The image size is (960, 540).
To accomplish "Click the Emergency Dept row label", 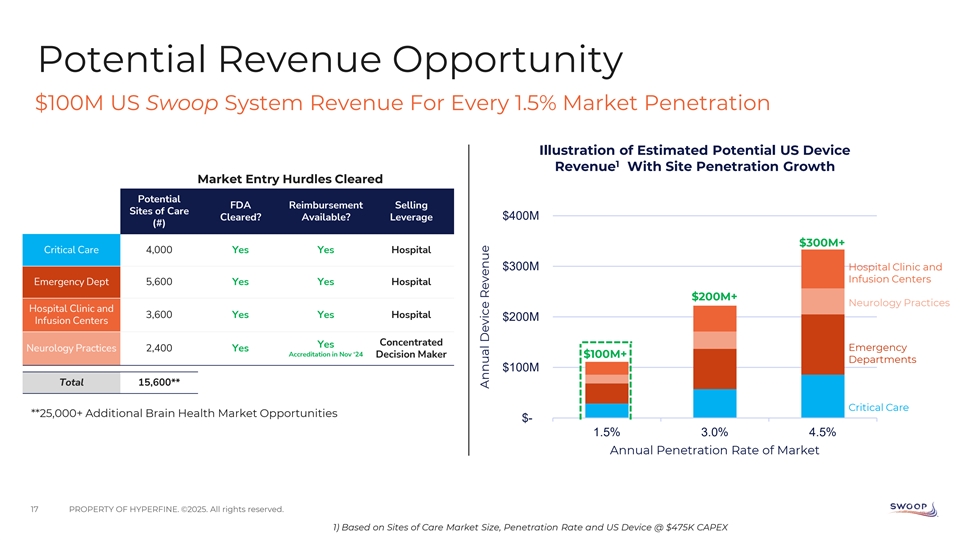I will point(70,281).
